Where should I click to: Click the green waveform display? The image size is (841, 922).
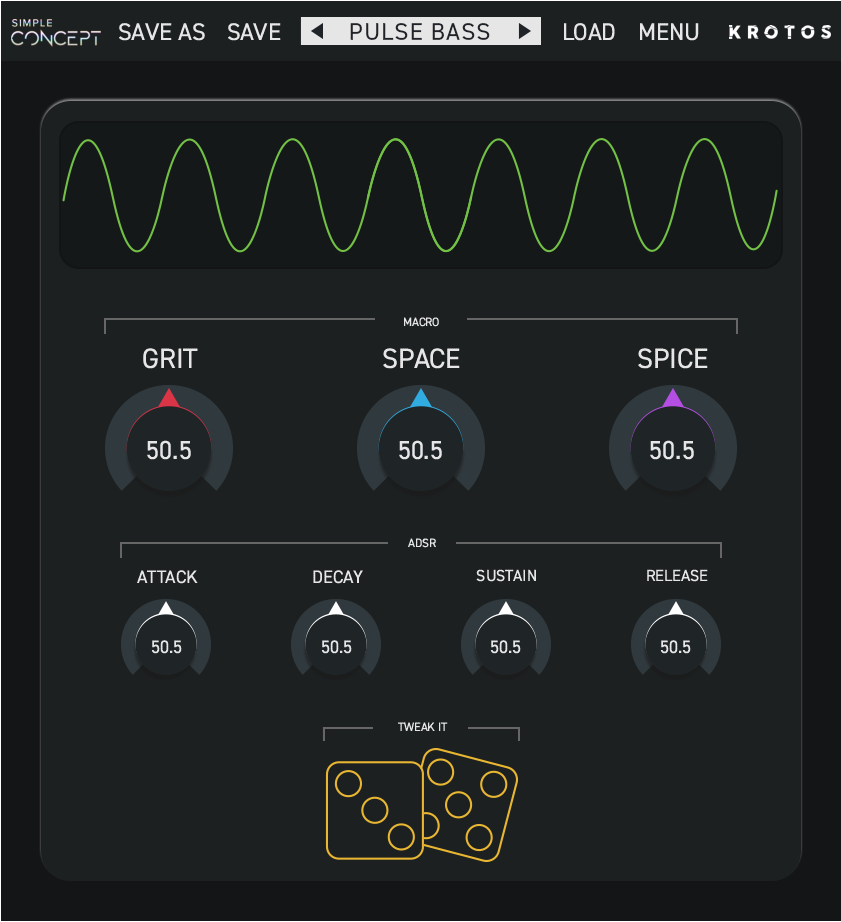coord(420,195)
